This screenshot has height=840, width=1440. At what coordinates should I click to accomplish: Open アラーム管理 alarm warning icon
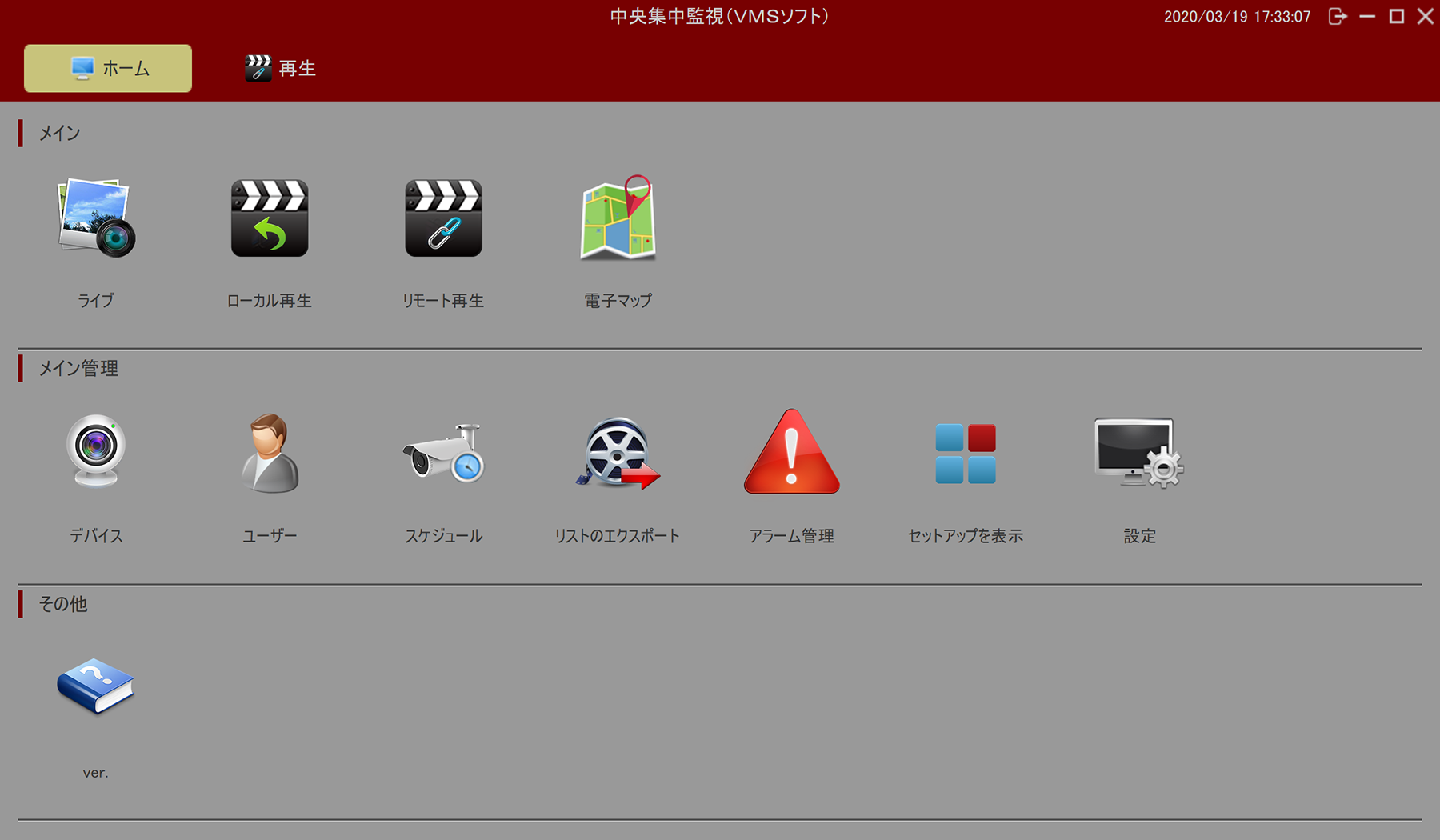point(791,452)
